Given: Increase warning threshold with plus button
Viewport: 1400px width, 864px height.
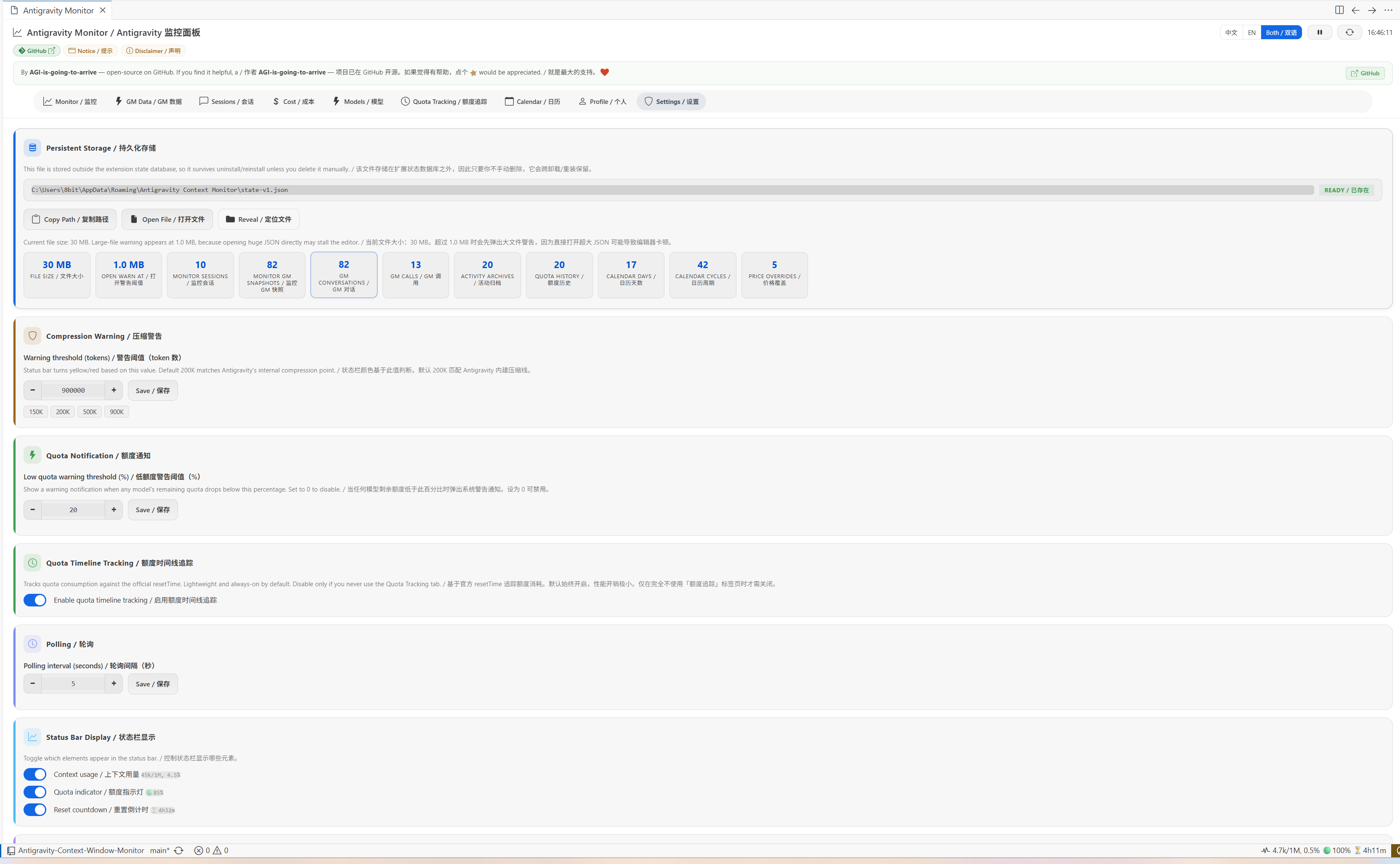Looking at the screenshot, I should 114,390.
